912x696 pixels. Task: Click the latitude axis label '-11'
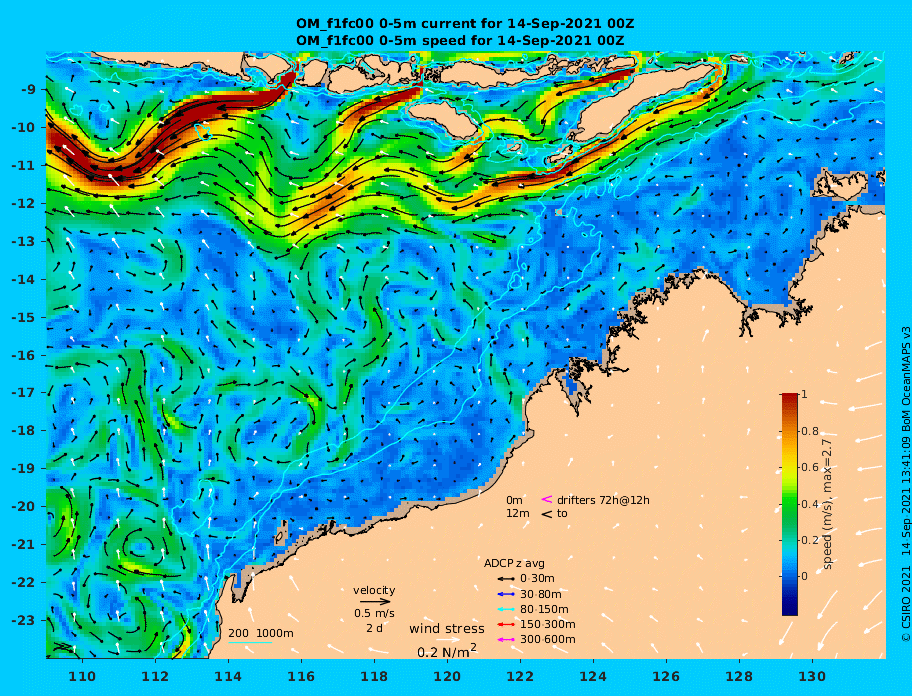[24, 166]
